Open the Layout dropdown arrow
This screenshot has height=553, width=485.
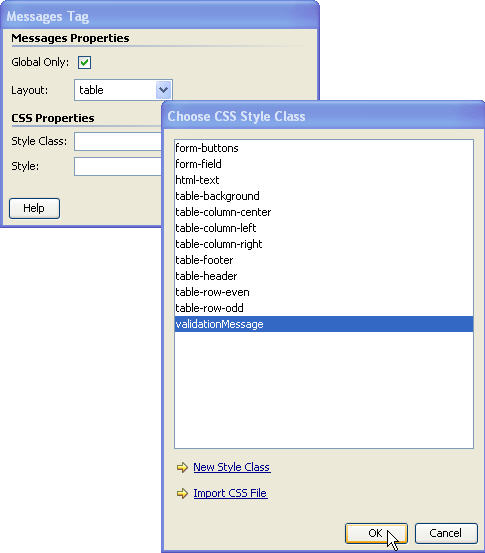tap(163, 90)
